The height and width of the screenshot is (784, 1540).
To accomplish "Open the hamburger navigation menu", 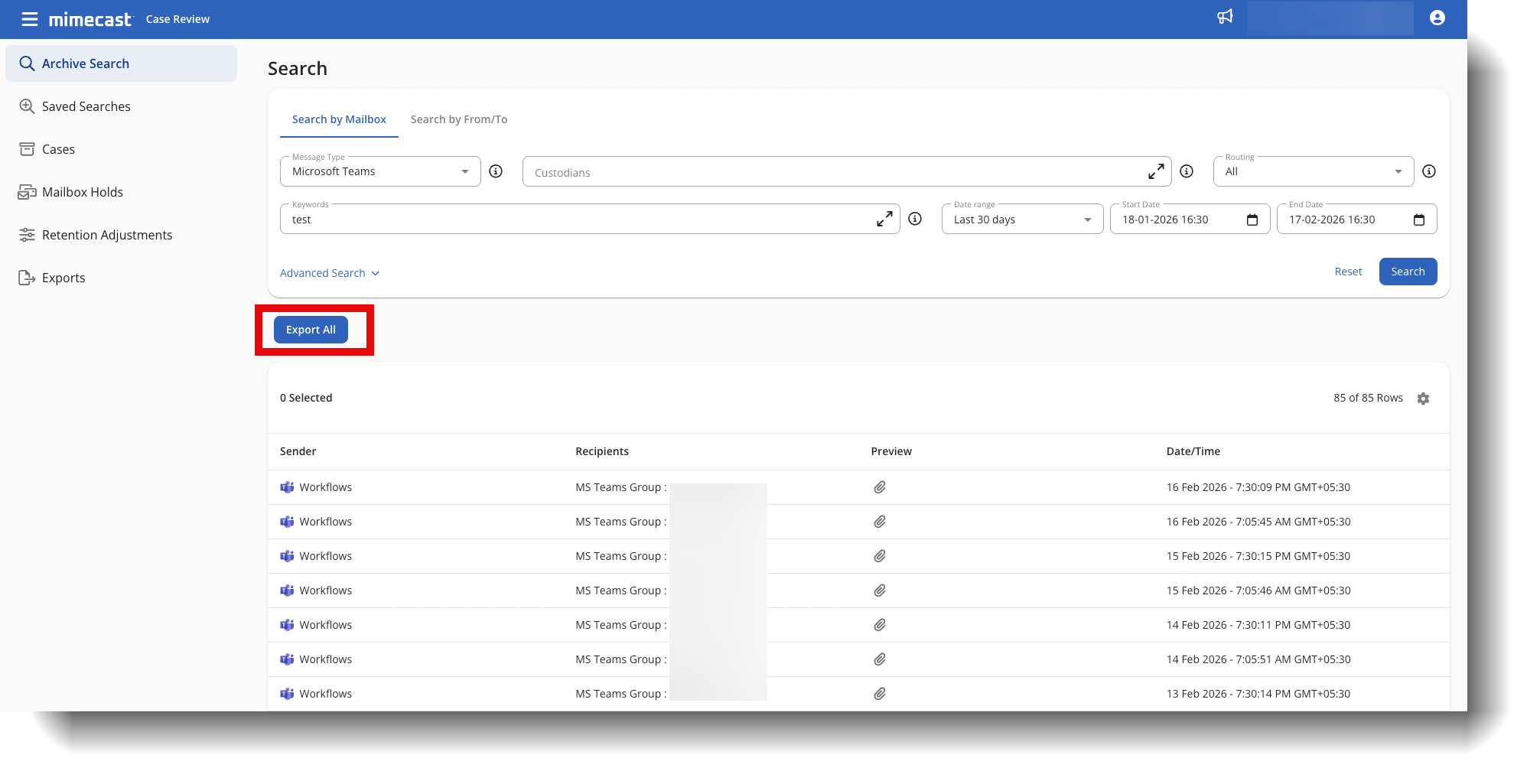I will pos(30,19).
